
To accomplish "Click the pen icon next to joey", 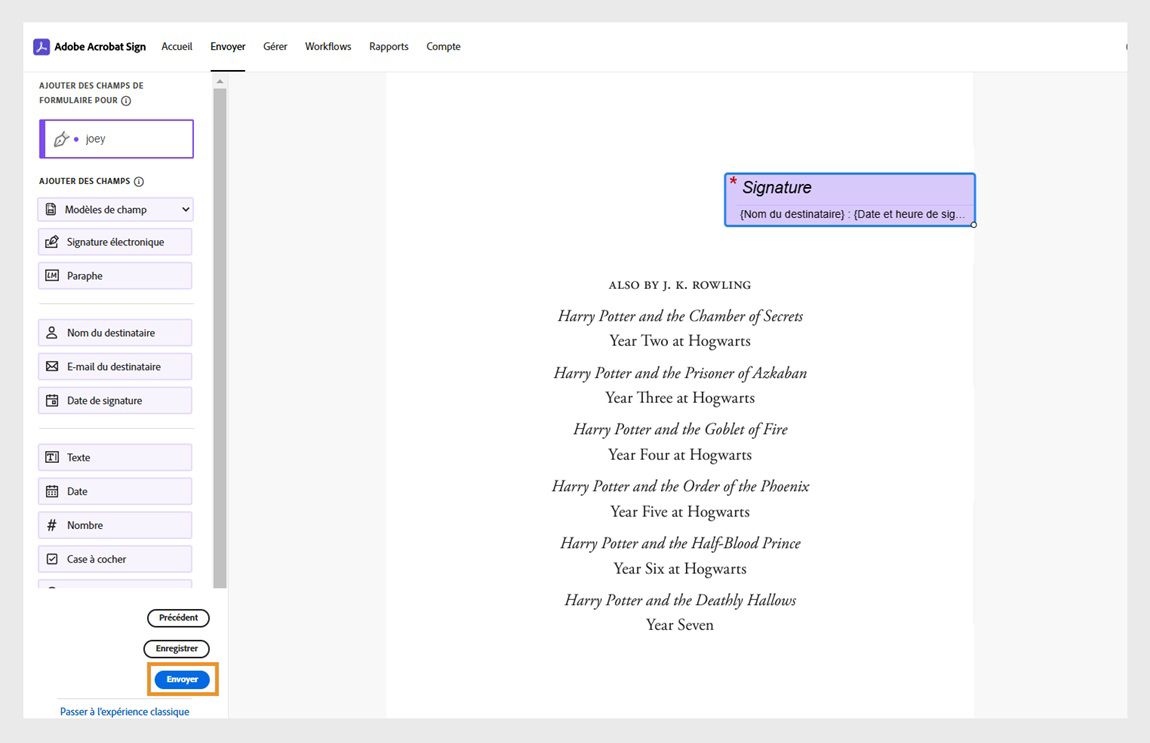I will (62, 139).
